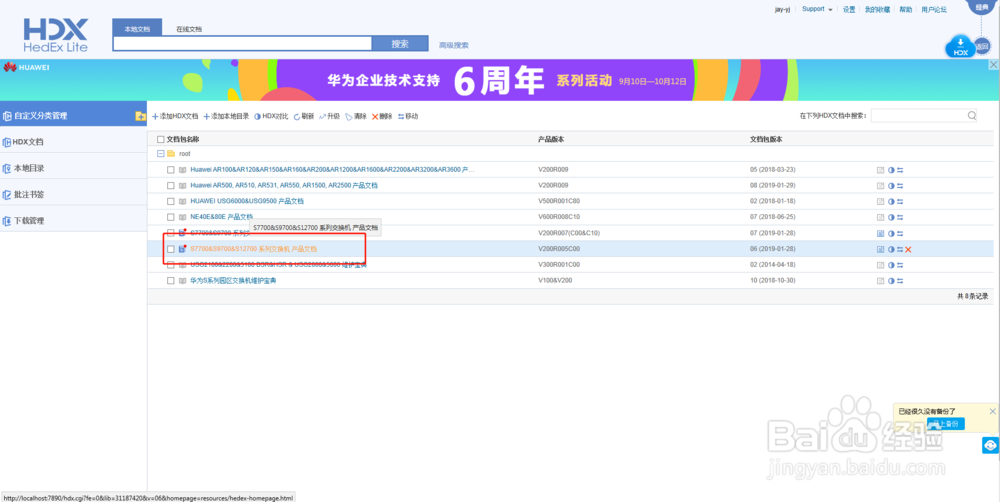Click compare icon for the AR500, AR510 row
The width and height of the screenshot is (1000, 502).
(x=891, y=186)
